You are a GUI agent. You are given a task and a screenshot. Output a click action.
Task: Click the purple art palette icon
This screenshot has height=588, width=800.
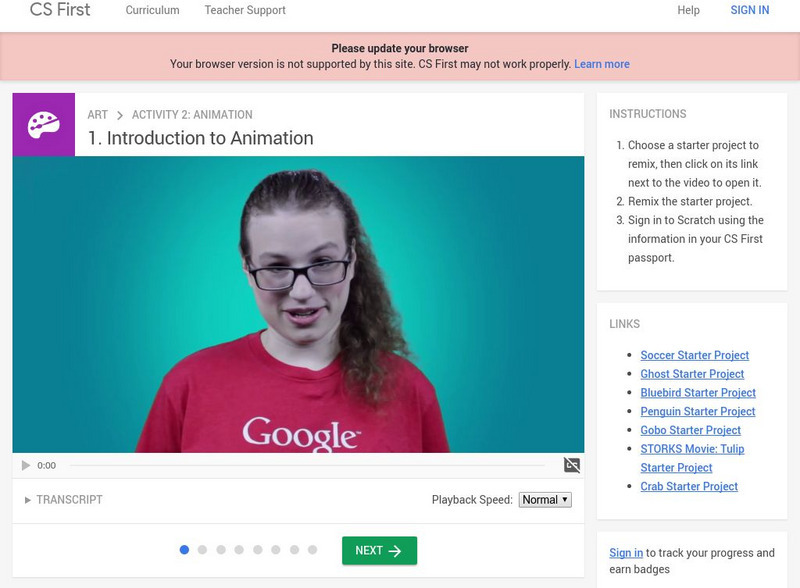(x=43, y=125)
